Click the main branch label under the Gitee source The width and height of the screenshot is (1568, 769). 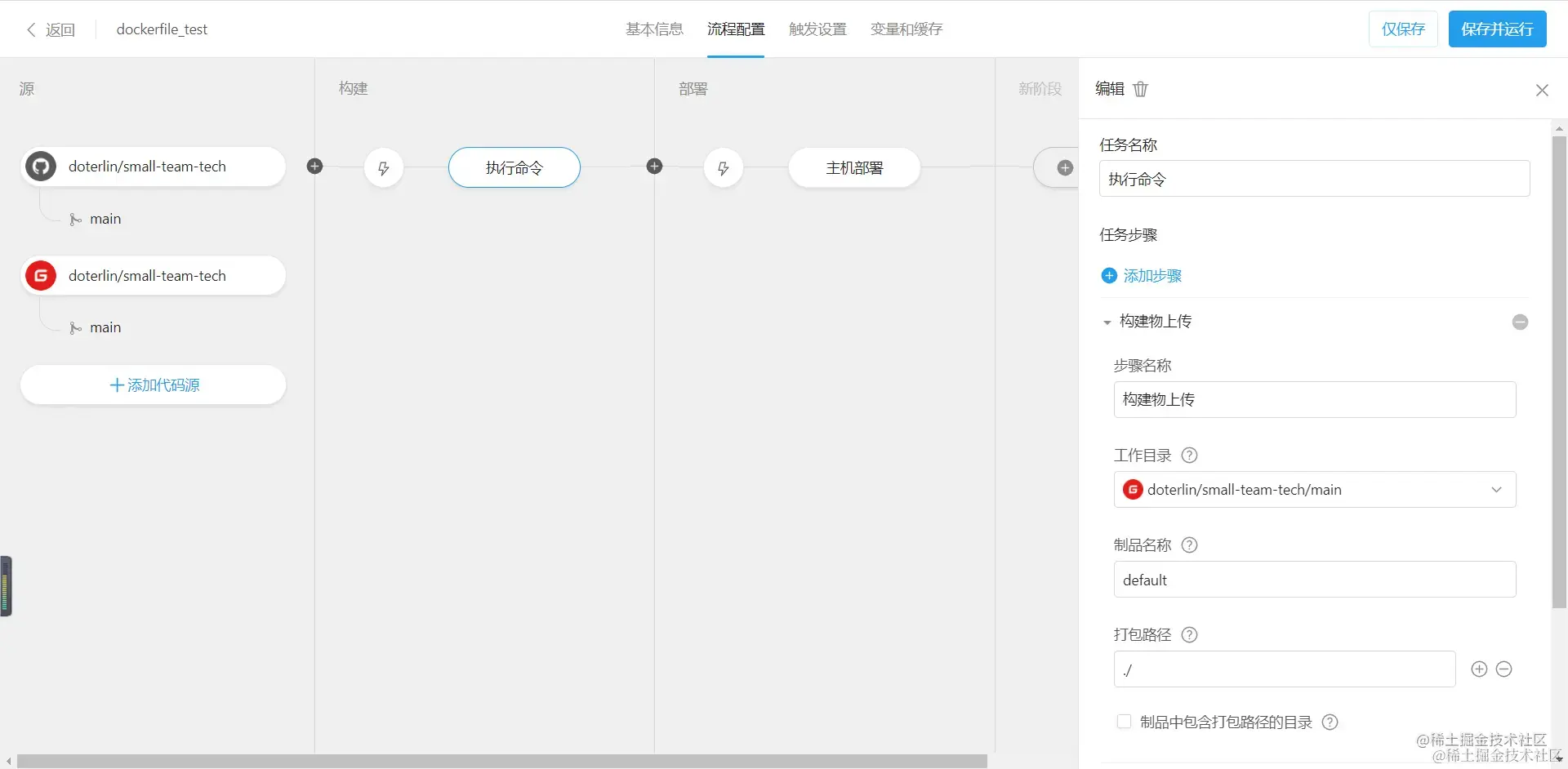[105, 327]
